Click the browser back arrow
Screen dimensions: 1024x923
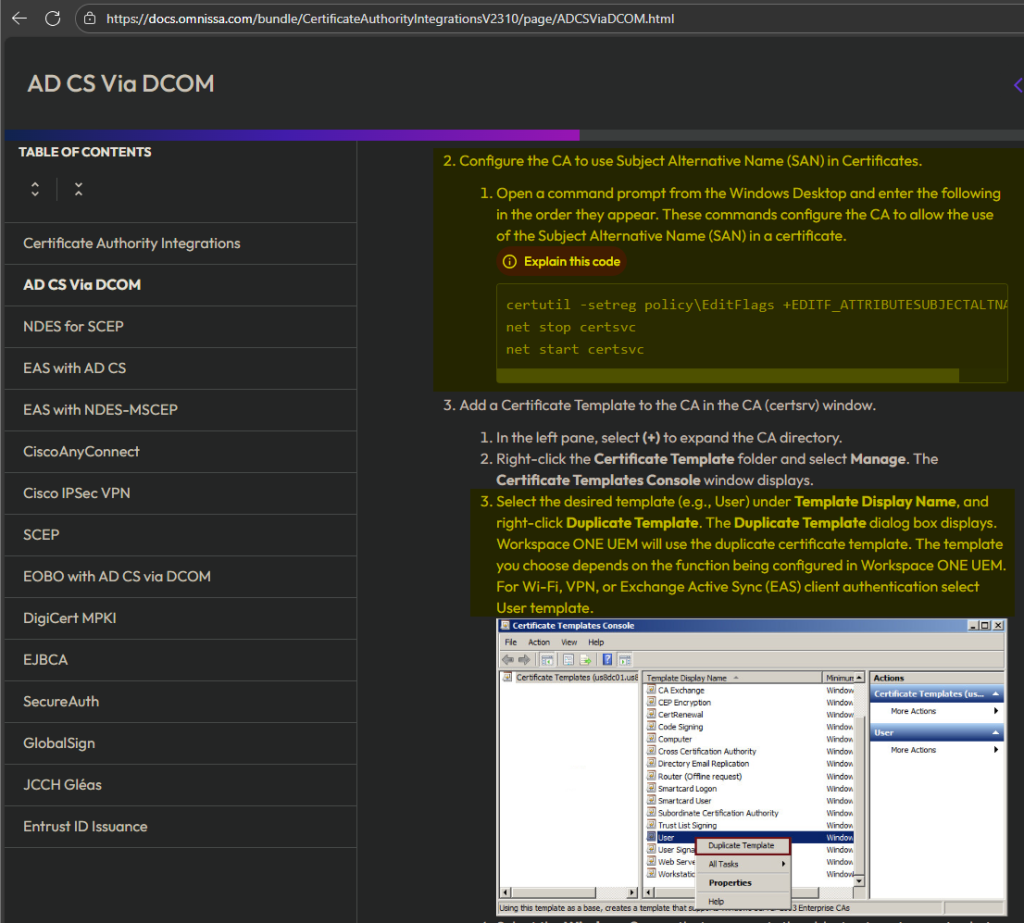[x=19, y=18]
